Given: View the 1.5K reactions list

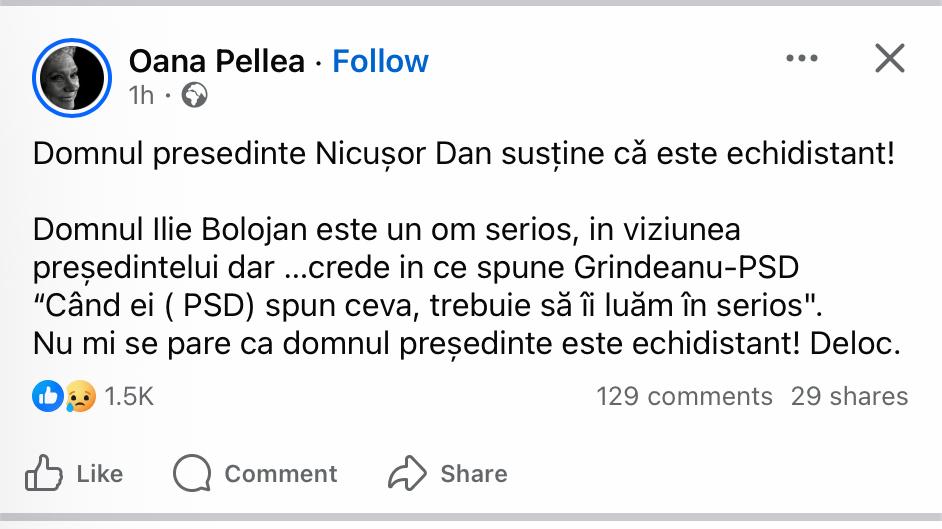Looking at the screenshot, I should (129, 397).
